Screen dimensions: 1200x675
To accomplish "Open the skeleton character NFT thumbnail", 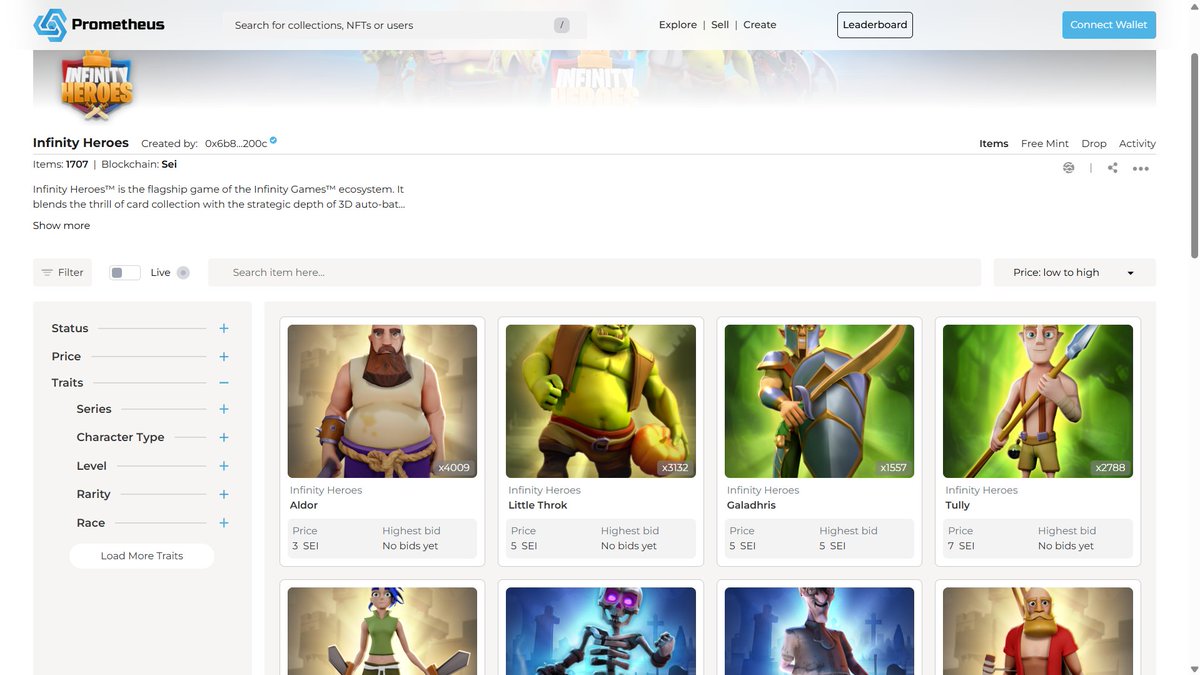I will (x=601, y=631).
